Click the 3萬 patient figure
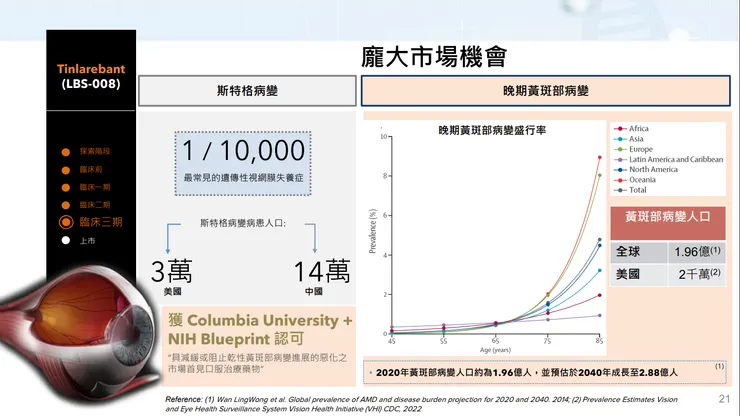 (171, 272)
